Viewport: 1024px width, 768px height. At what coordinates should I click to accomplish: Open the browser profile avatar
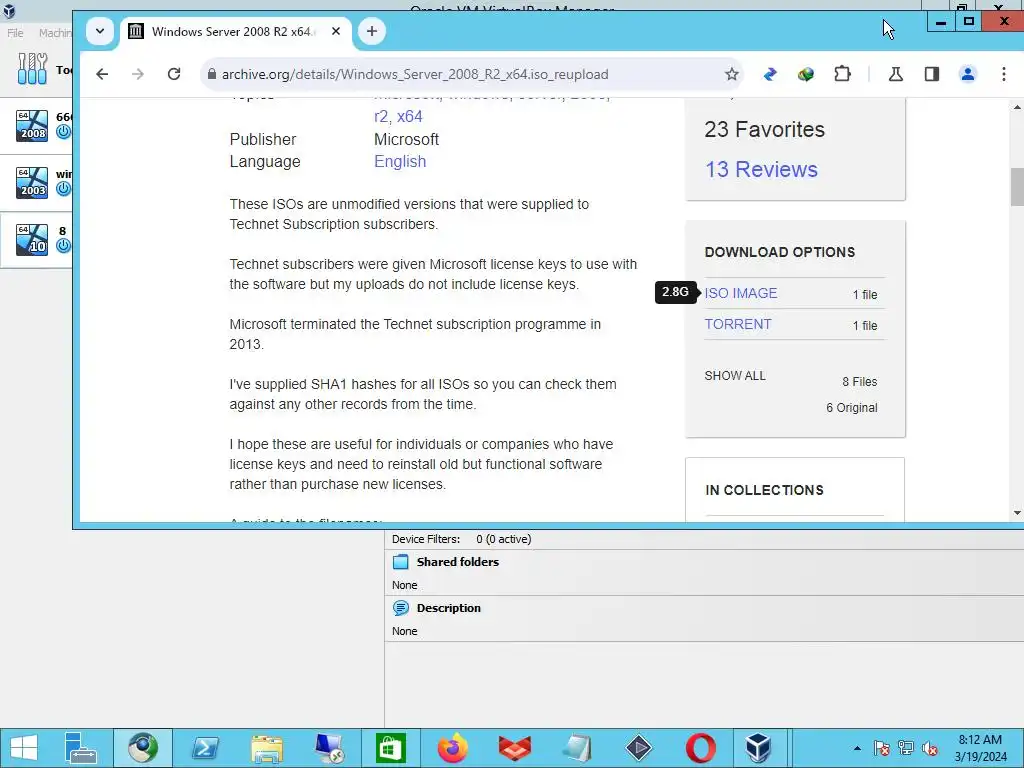pyautogui.click(x=968, y=74)
